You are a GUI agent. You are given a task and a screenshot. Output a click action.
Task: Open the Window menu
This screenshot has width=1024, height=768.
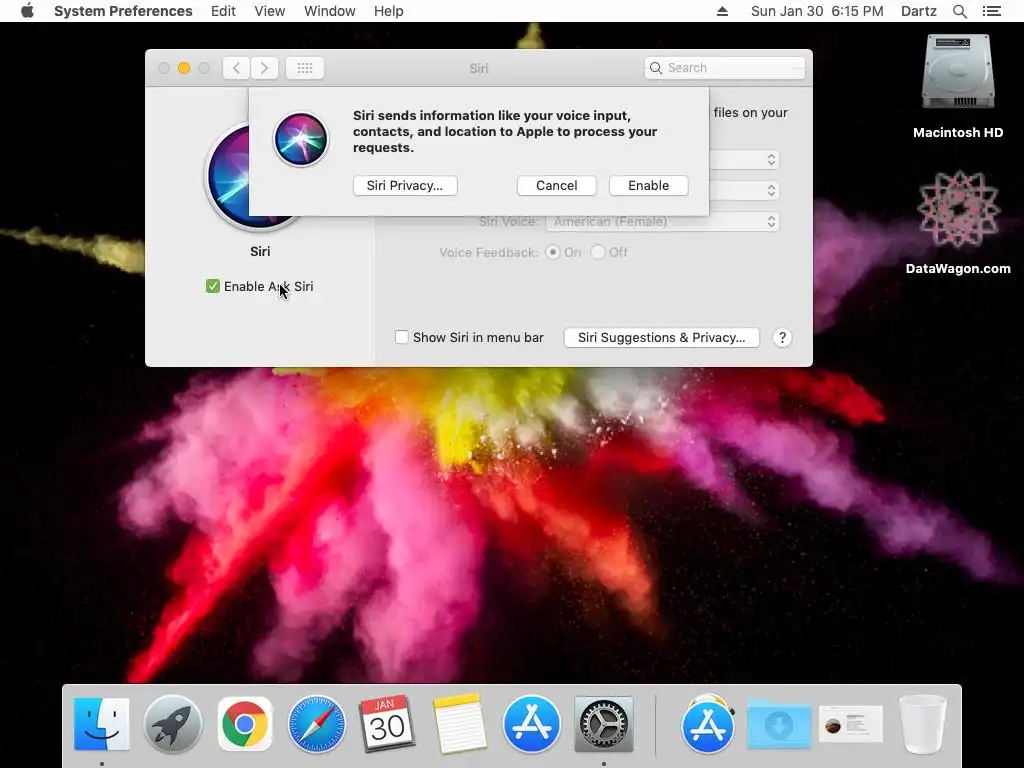(330, 11)
